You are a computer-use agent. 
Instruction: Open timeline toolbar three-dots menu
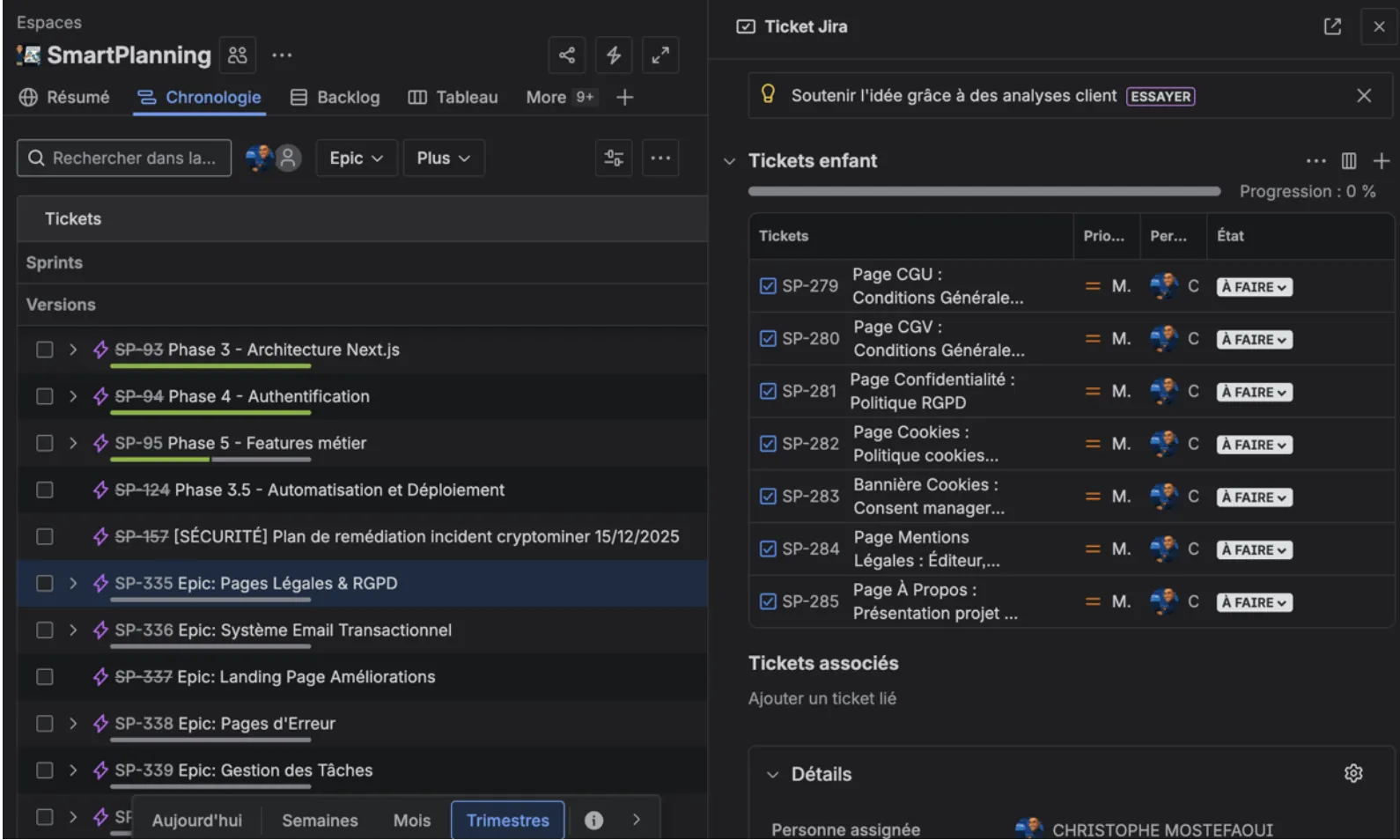(660, 158)
